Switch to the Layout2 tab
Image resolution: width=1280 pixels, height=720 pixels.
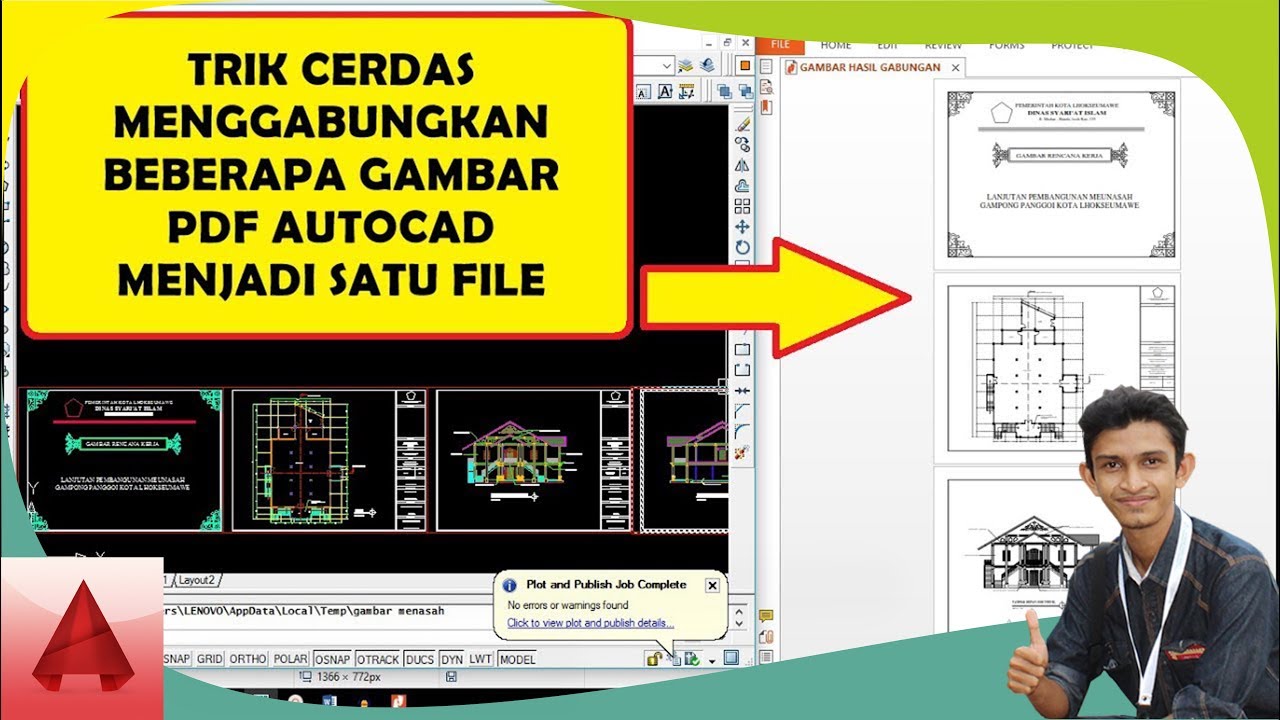197,580
